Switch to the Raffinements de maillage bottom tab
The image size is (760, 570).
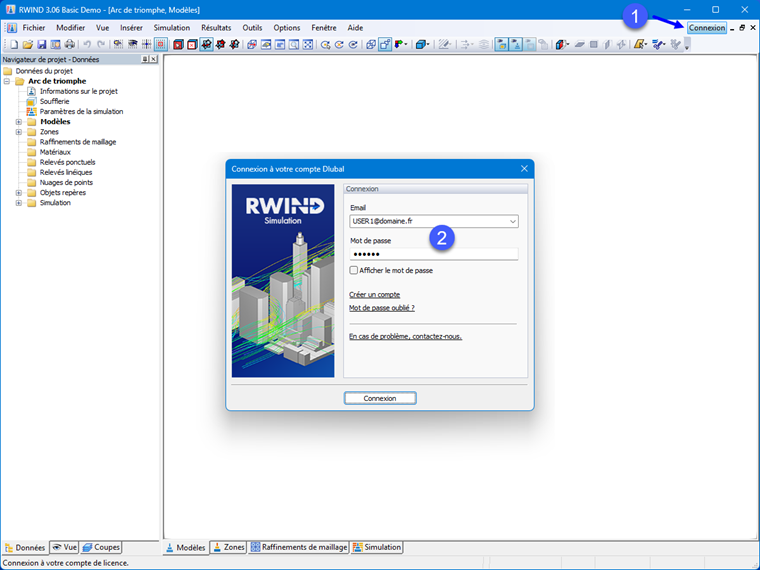tap(299, 547)
